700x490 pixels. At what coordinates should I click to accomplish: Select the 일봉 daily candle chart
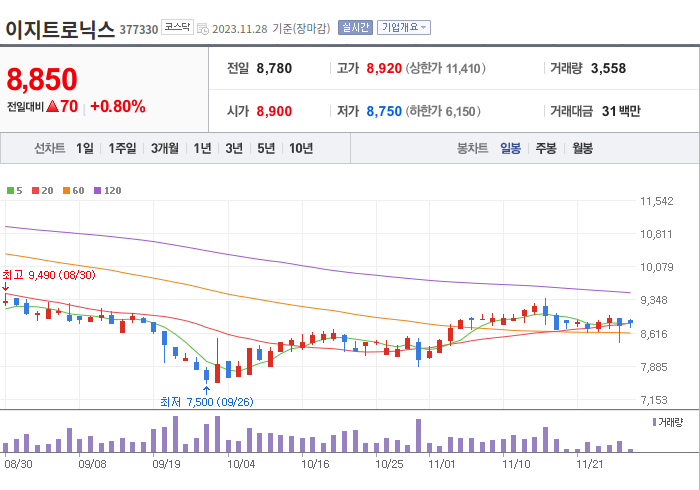(510, 148)
